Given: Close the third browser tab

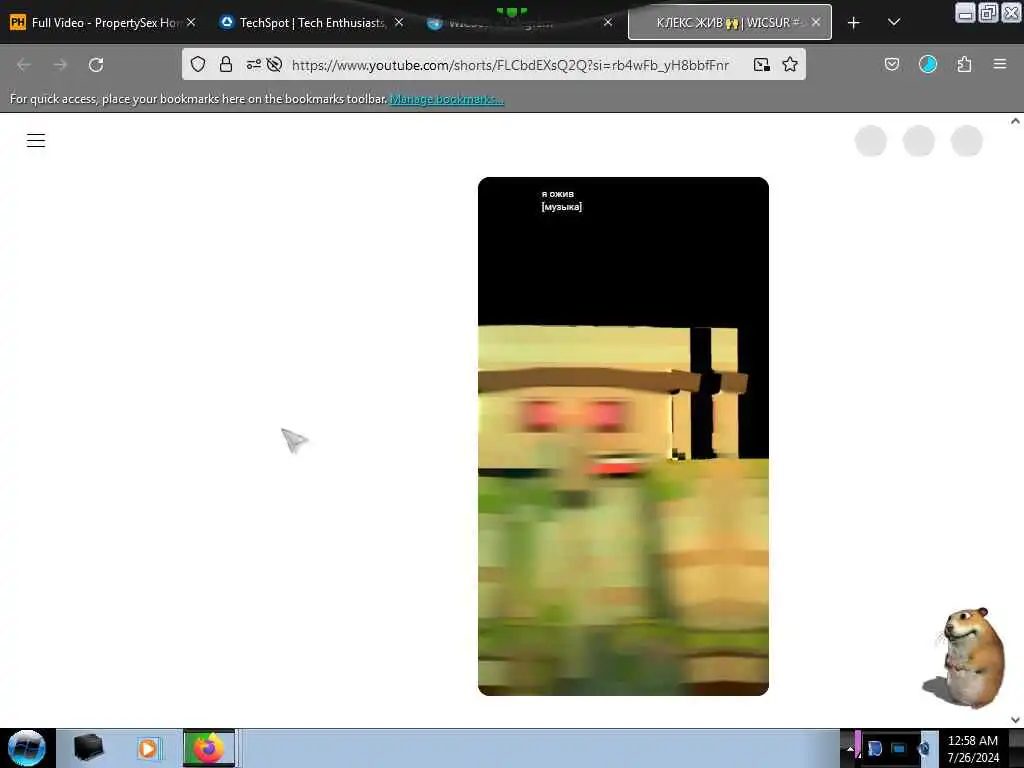Looking at the screenshot, I should pos(608,22).
